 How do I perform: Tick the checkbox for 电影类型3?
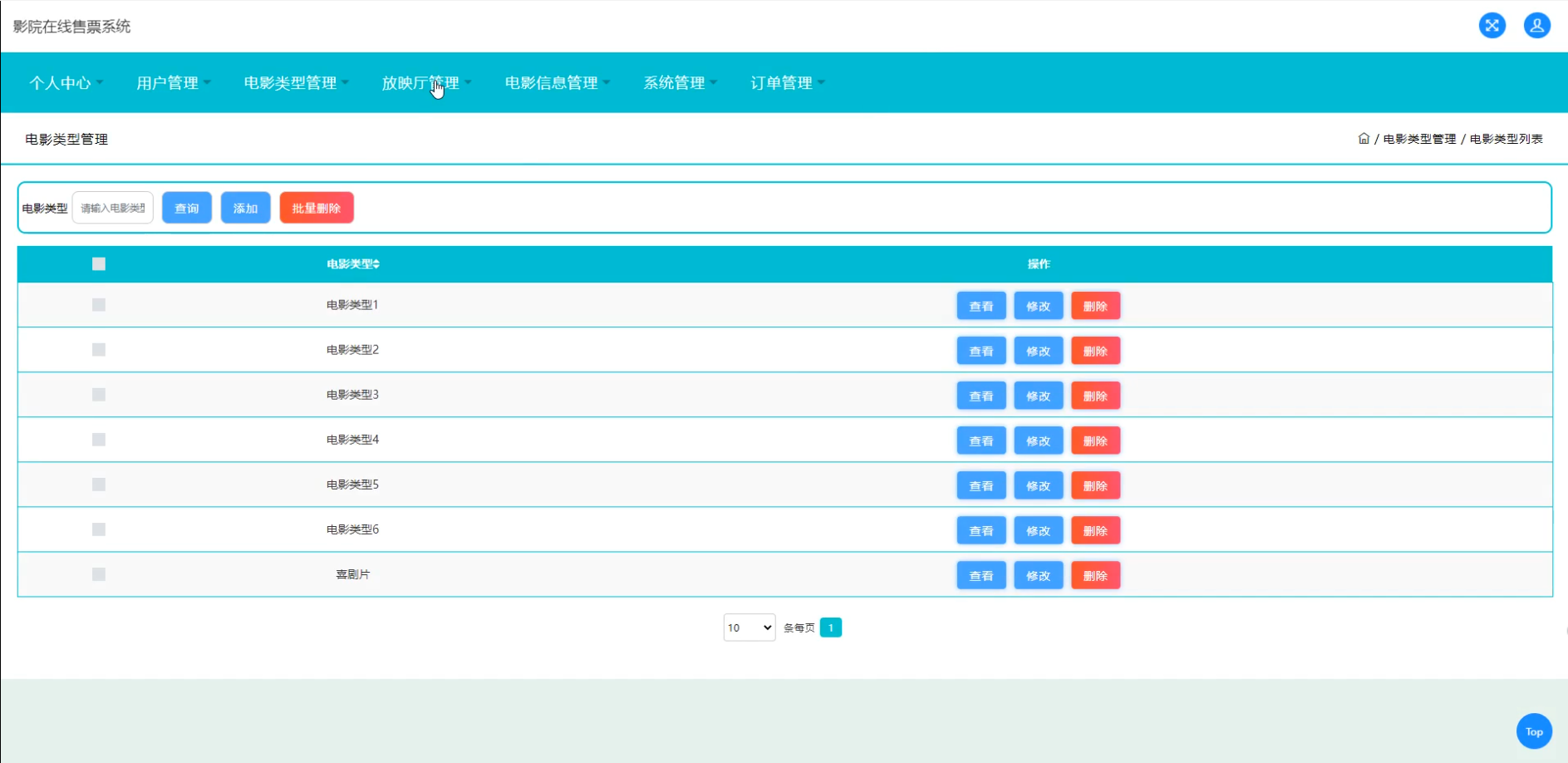pos(99,395)
